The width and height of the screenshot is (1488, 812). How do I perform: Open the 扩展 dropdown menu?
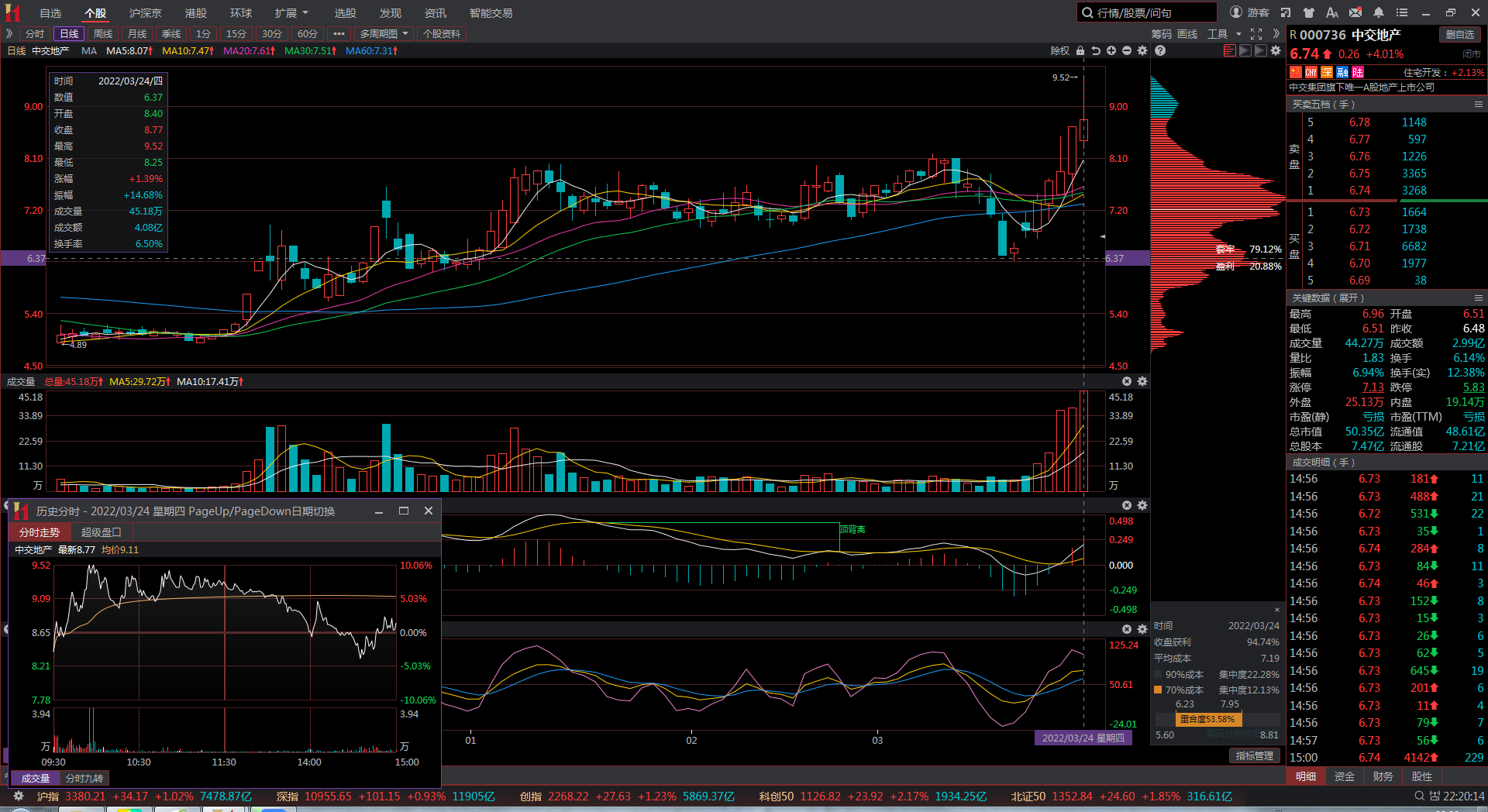pos(291,13)
